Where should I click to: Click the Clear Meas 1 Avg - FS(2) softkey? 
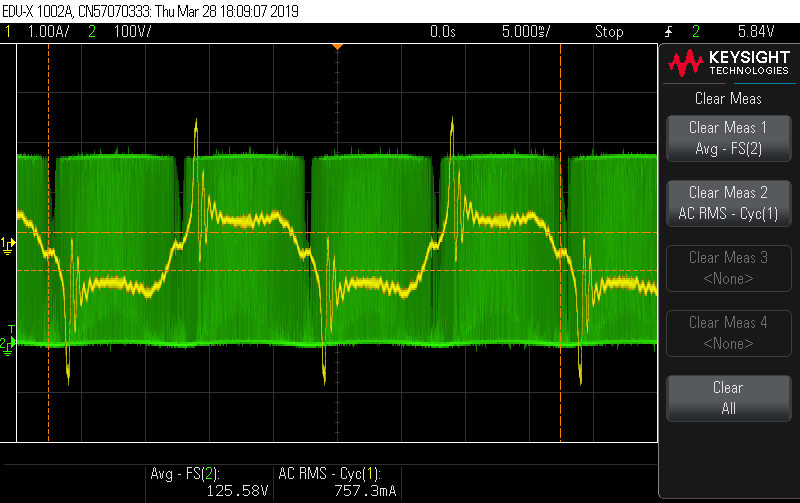(729, 138)
